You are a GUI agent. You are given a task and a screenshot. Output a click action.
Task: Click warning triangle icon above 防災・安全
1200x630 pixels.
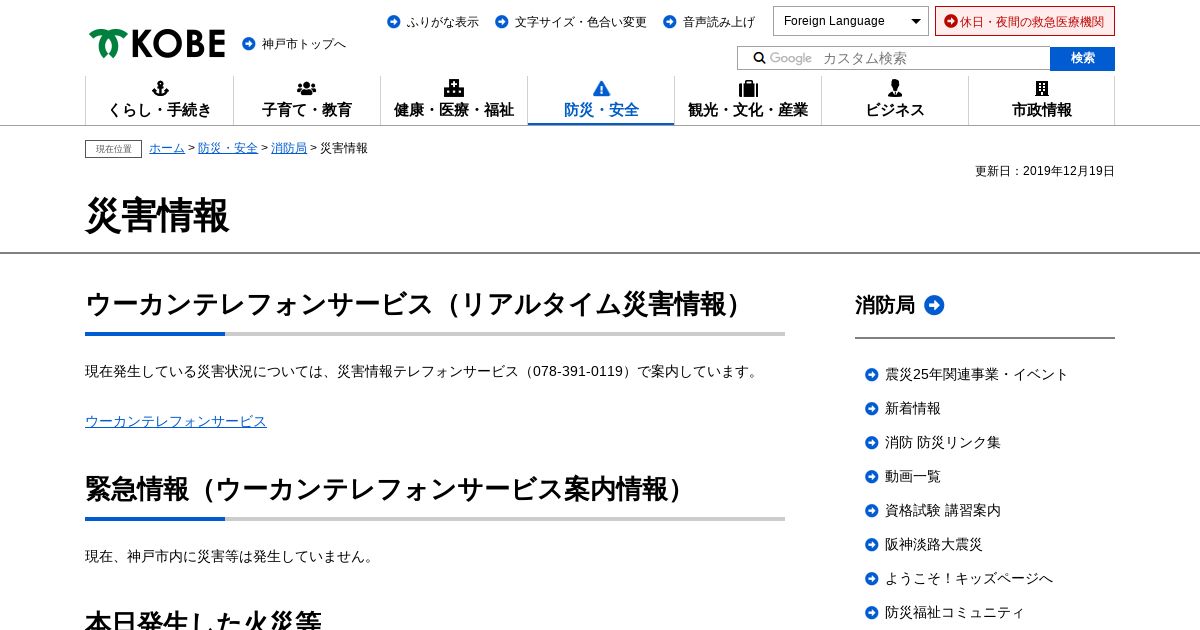[601, 88]
